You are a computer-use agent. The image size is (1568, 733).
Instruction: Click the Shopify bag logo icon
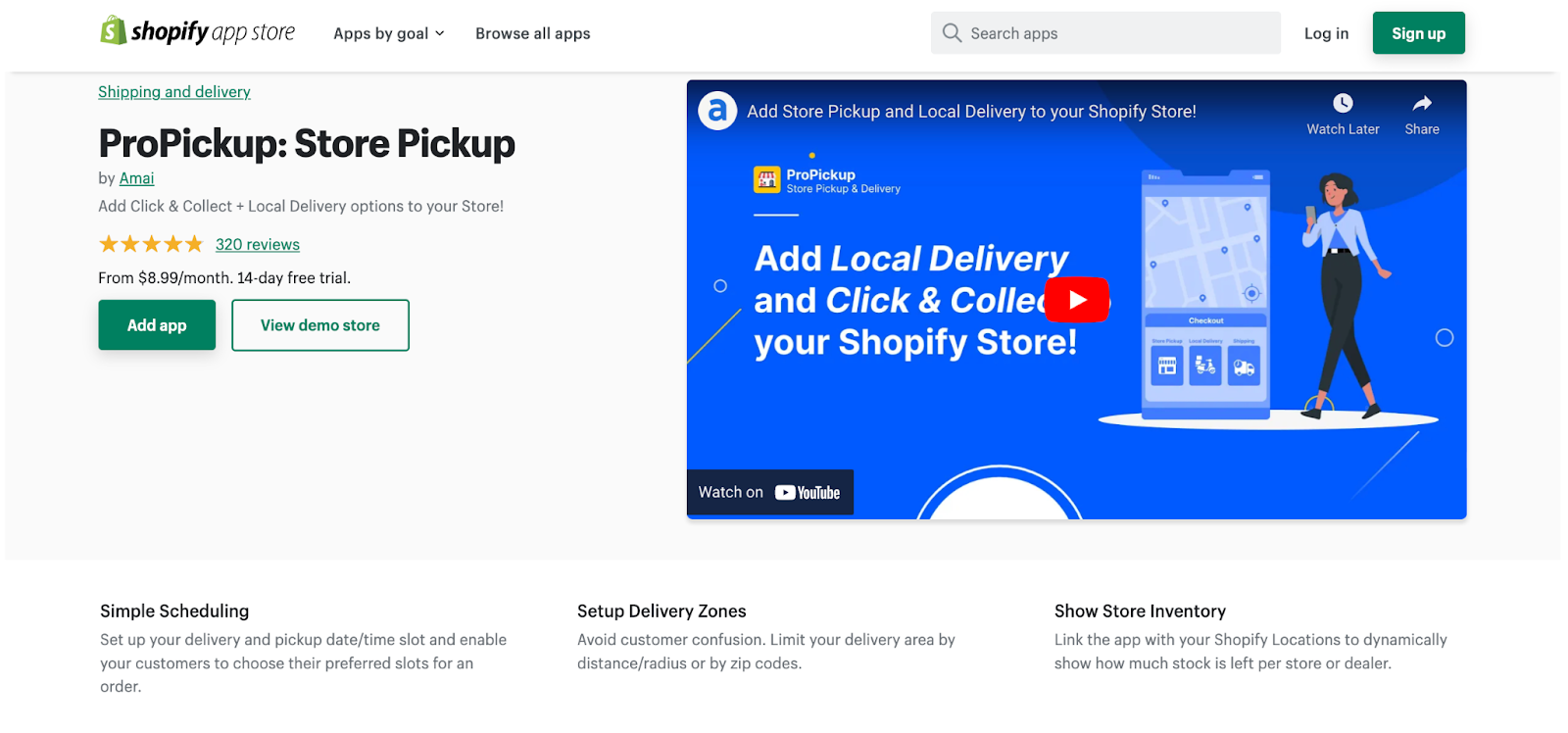114,30
